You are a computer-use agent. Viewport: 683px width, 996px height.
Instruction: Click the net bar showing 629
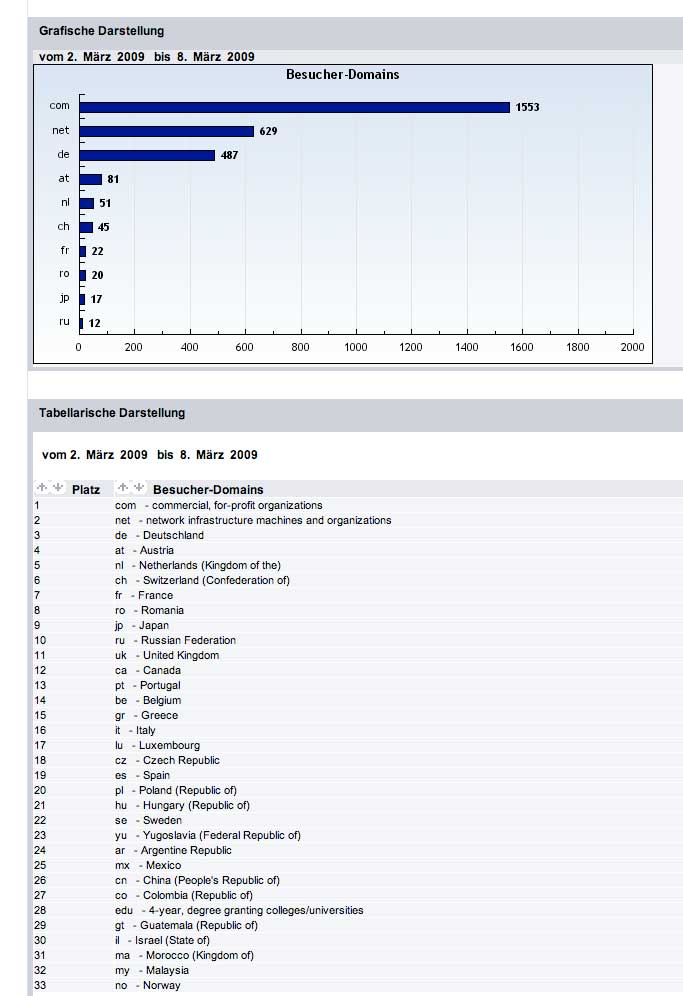point(166,131)
